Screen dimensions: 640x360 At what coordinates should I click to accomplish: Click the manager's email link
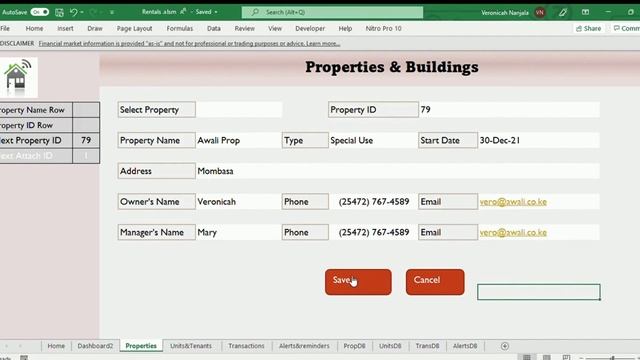(x=513, y=232)
